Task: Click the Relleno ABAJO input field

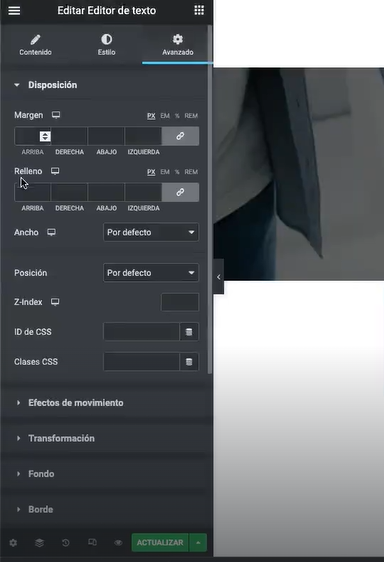Action: (106, 192)
